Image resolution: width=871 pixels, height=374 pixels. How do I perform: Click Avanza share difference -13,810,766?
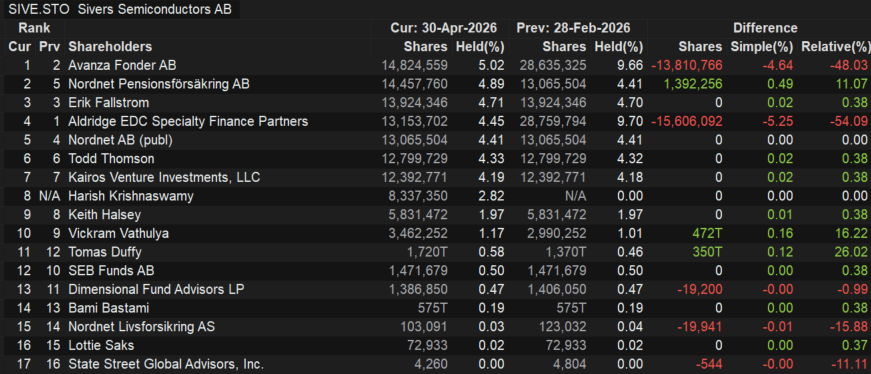687,66
